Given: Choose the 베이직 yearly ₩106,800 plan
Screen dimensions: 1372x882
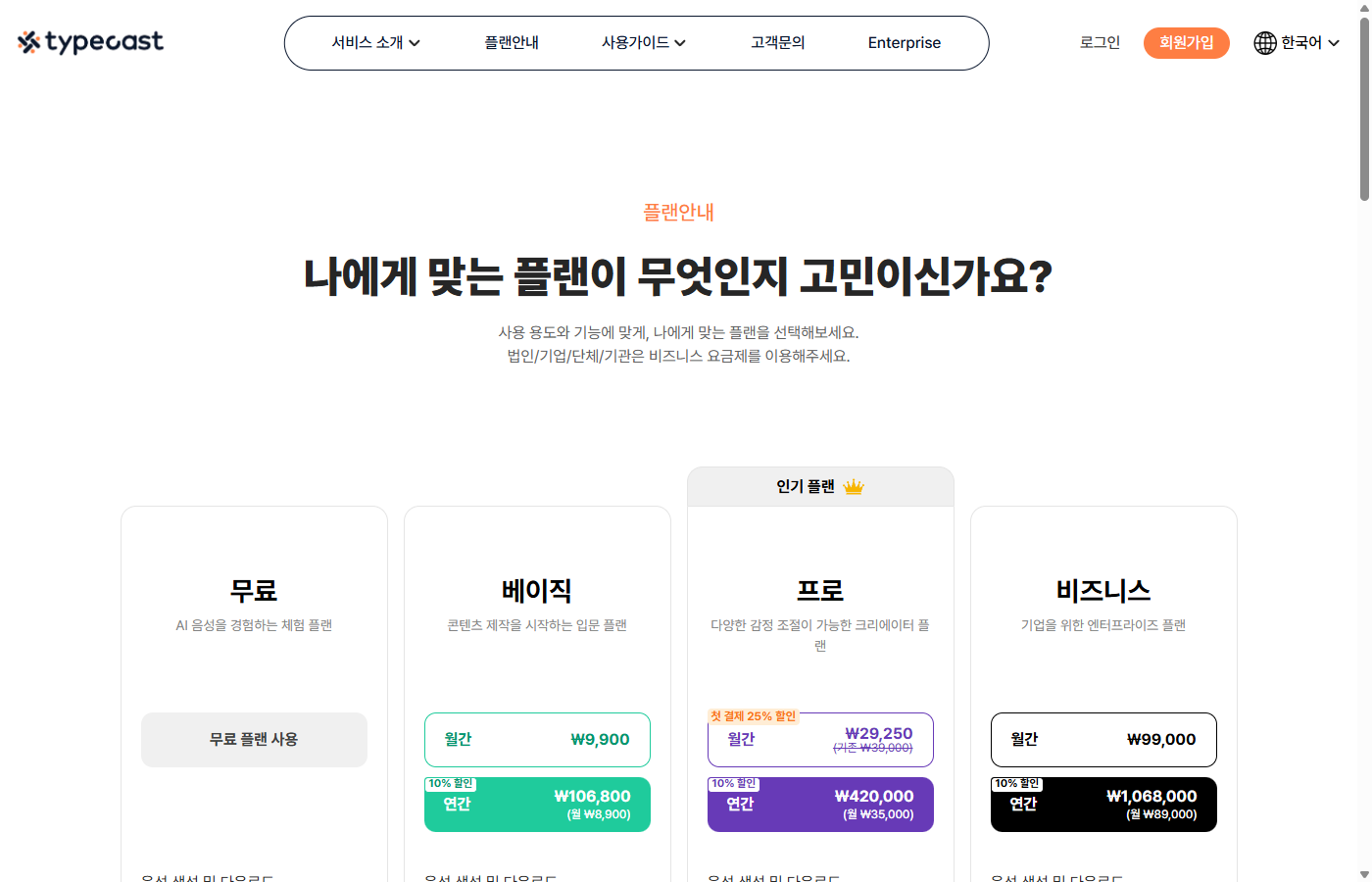Looking at the screenshot, I should coord(537,804).
